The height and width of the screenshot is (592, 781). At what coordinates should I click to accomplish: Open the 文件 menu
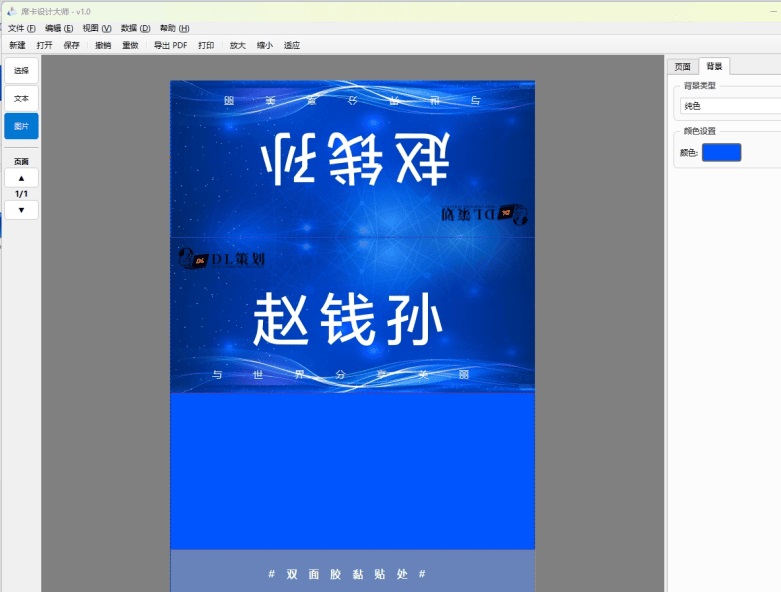[x=22, y=28]
